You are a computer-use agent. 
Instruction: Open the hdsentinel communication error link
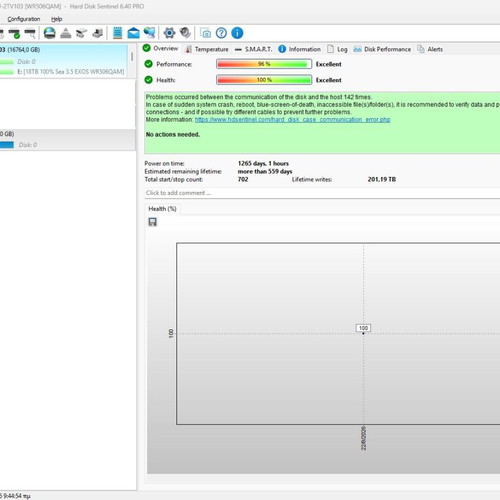(x=292, y=119)
